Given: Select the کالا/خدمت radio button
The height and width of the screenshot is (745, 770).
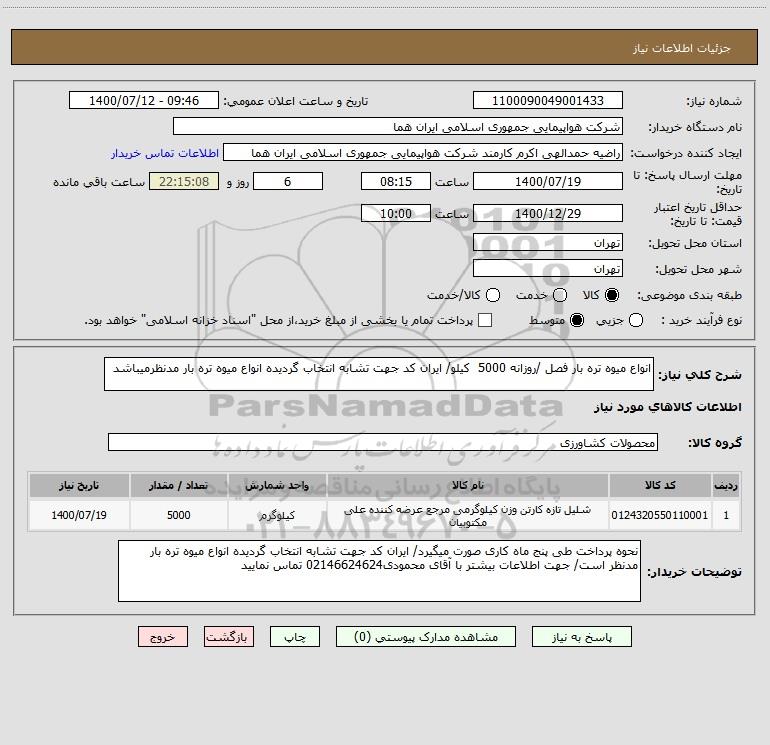Looking at the screenshot, I should 493,295.
